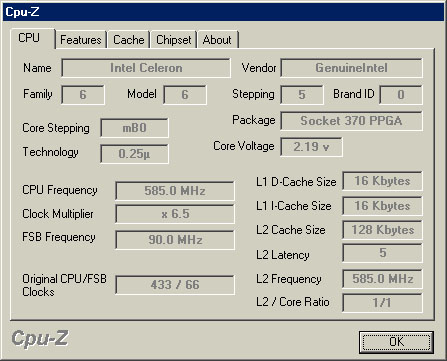The width and height of the screenshot is (447, 361).
Task: Open the Features tab
Action: tap(81, 40)
